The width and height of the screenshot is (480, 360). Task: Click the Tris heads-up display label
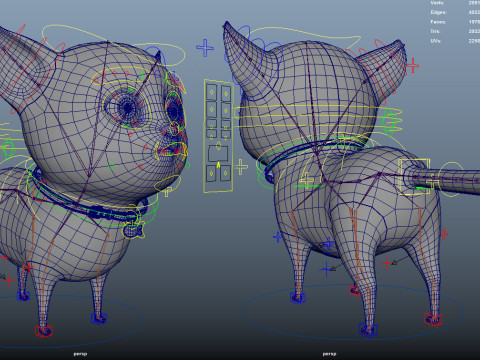pyautogui.click(x=435, y=31)
